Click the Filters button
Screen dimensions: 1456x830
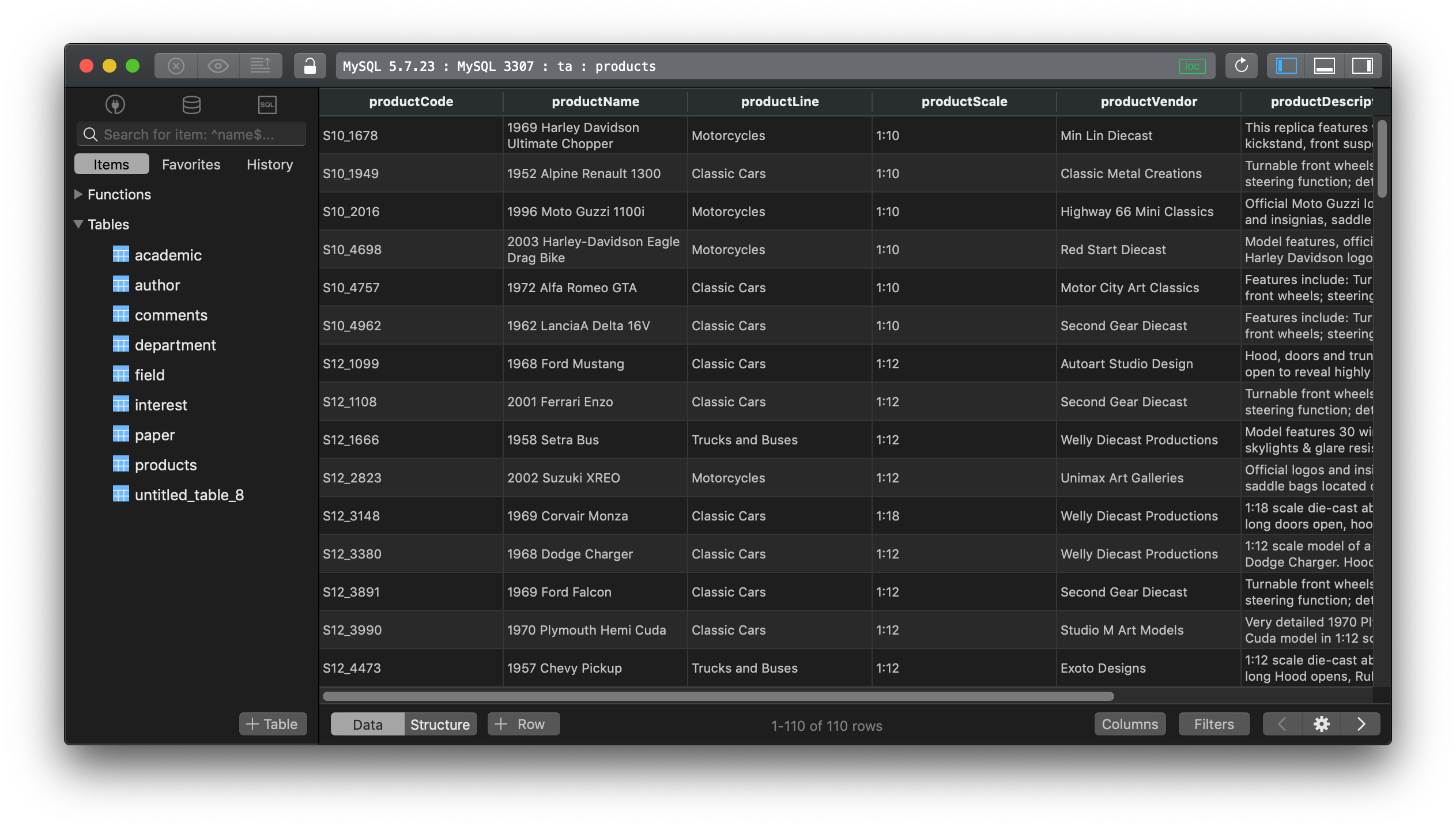(x=1212, y=723)
